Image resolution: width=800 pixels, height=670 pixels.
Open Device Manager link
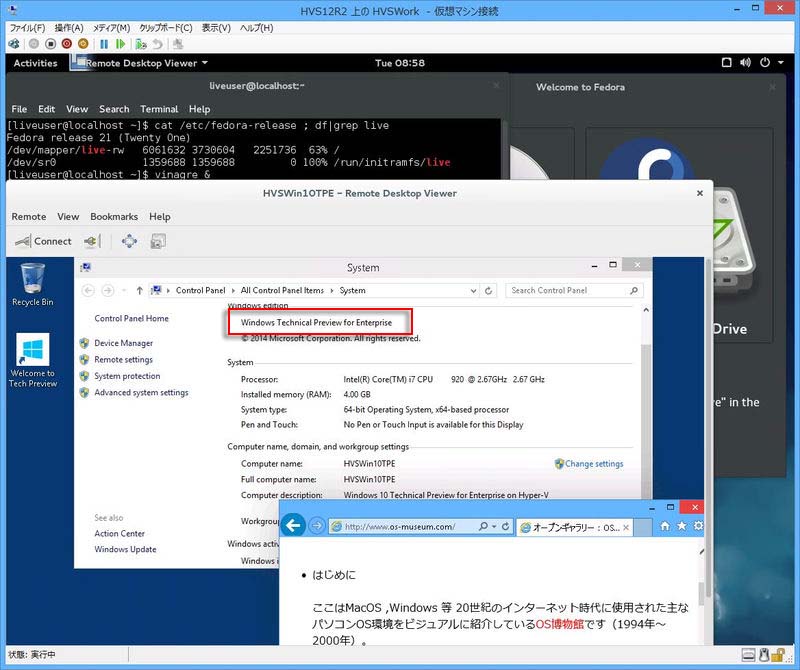pyautogui.click(x=123, y=343)
